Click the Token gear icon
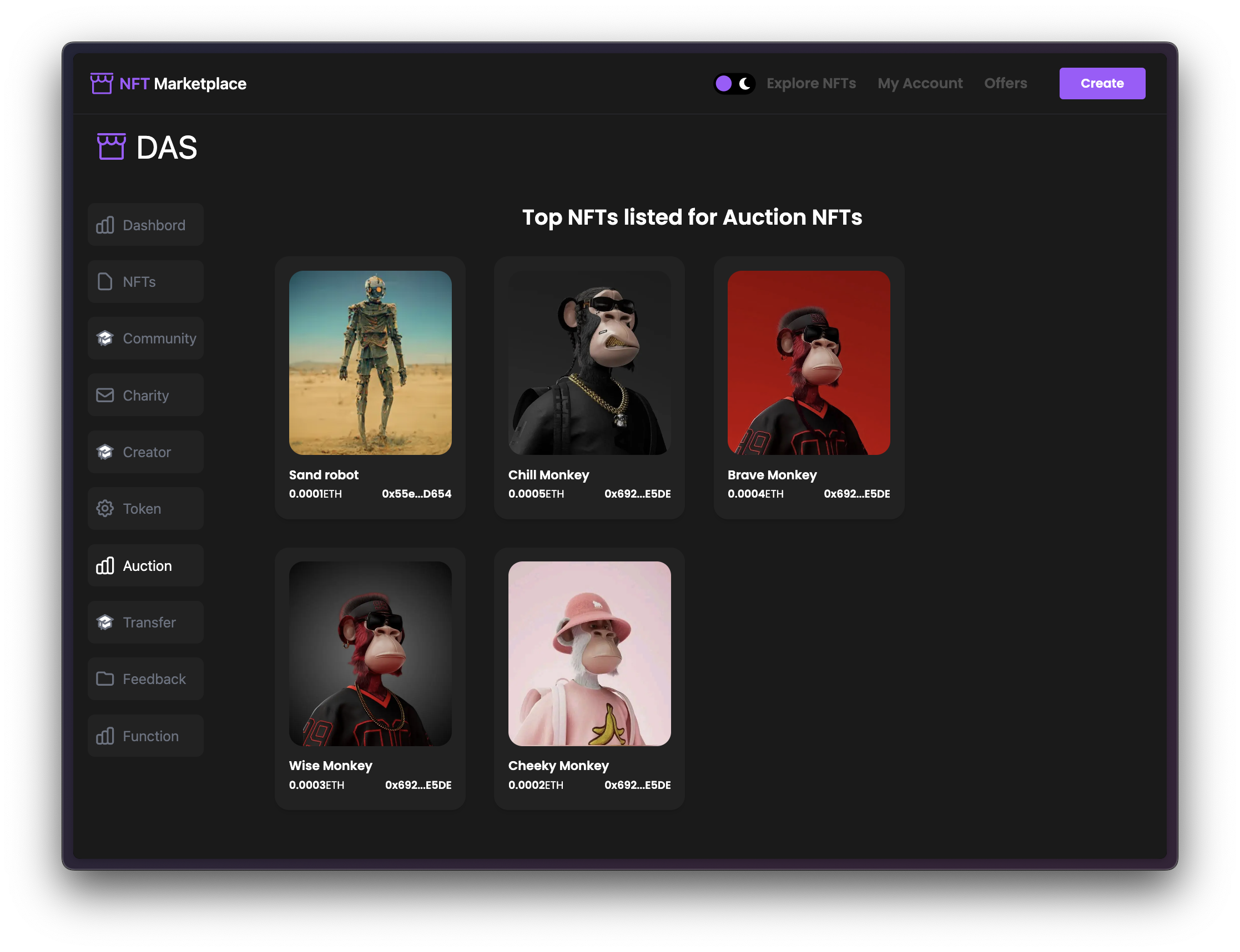The image size is (1240, 952). pos(105,508)
